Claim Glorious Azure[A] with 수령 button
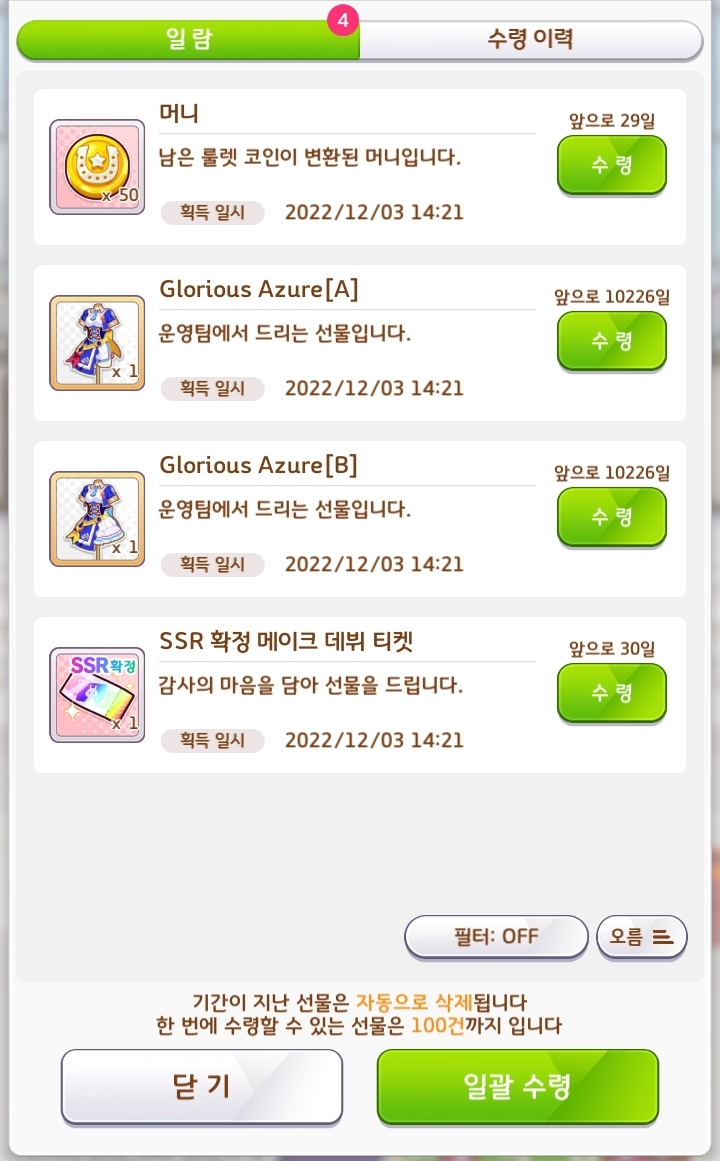This screenshot has width=720, height=1161. (x=612, y=341)
